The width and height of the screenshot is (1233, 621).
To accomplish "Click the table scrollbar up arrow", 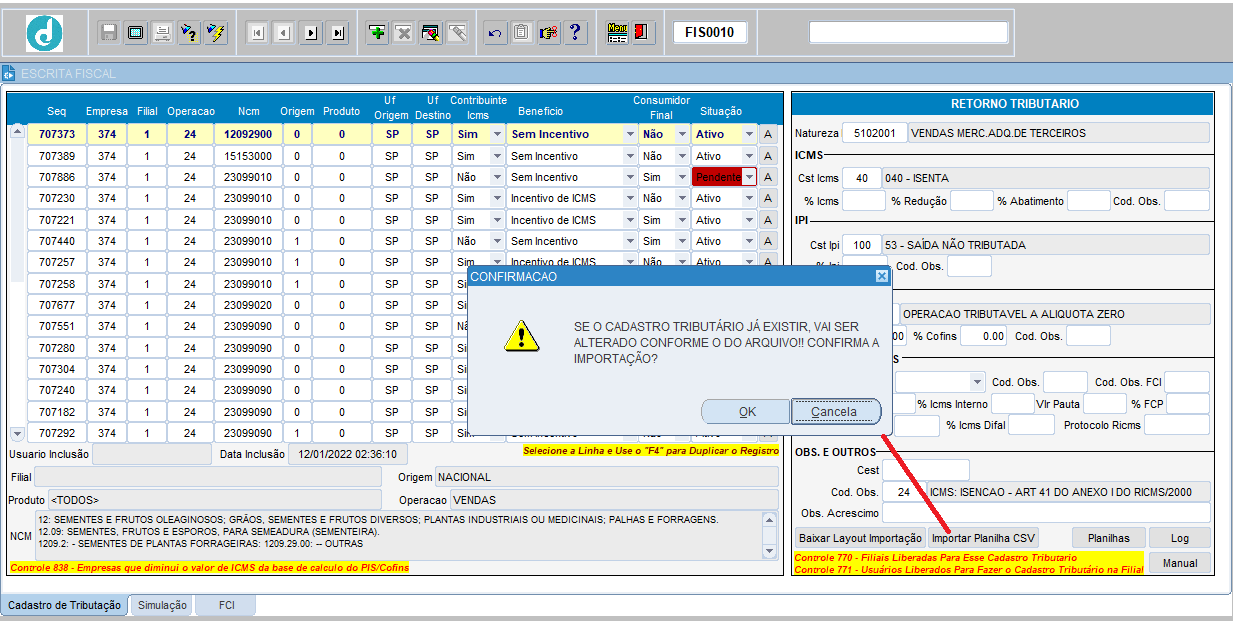I will click(x=17, y=131).
